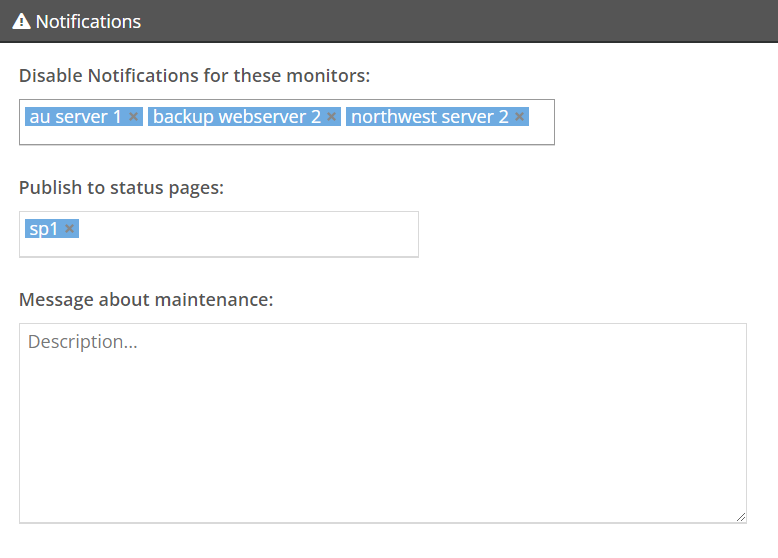Click the 'Publish to status pages' label
This screenshot has width=778, height=558.
pyautogui.click(x=122, y=188)
